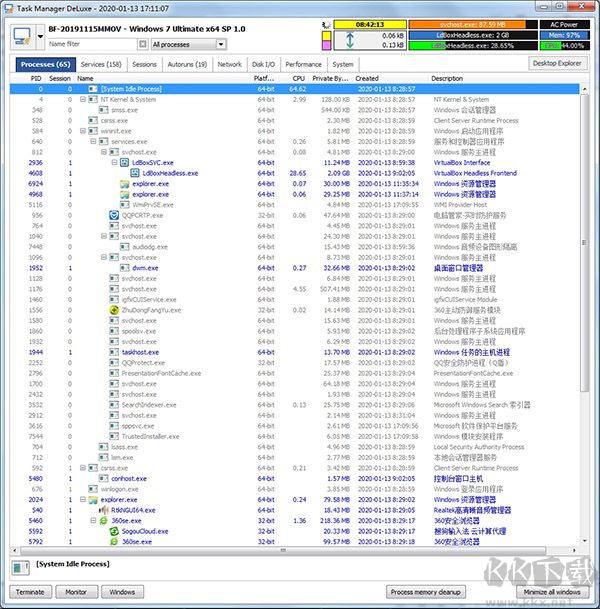Screen dimensions: 600x609
Task: Click the magenta color square
Action: tap(326, 45)
